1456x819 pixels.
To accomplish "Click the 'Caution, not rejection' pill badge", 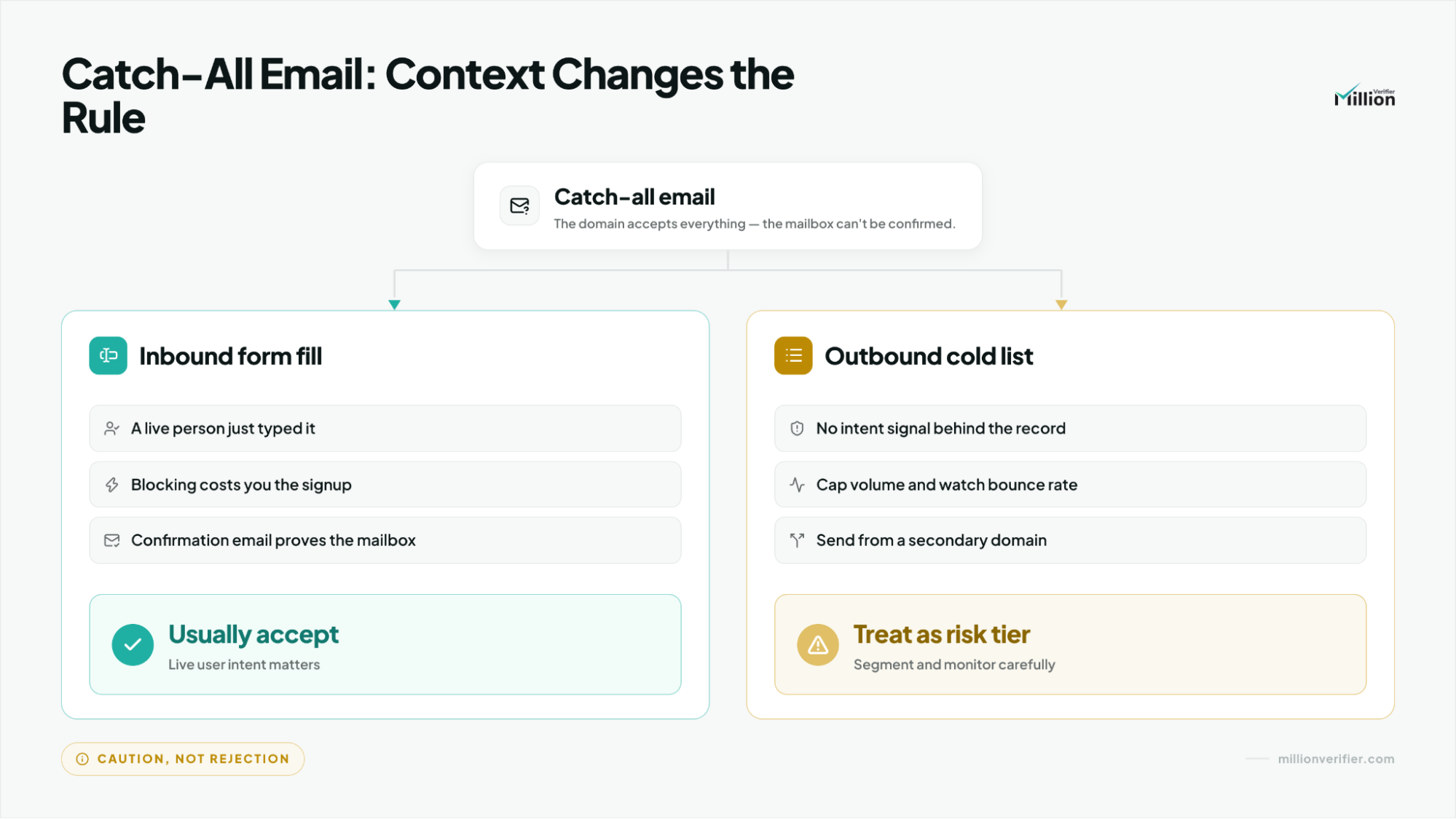I will (183, 759).
